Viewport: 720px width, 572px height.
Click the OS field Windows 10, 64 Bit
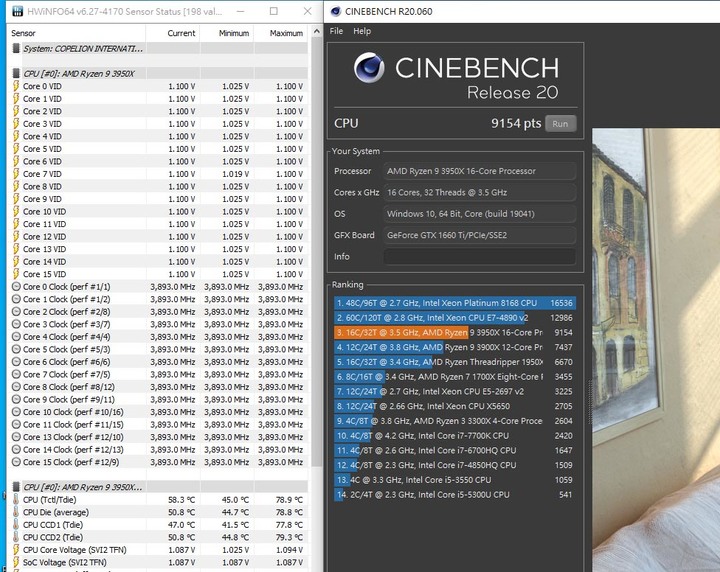click(479, 214)
